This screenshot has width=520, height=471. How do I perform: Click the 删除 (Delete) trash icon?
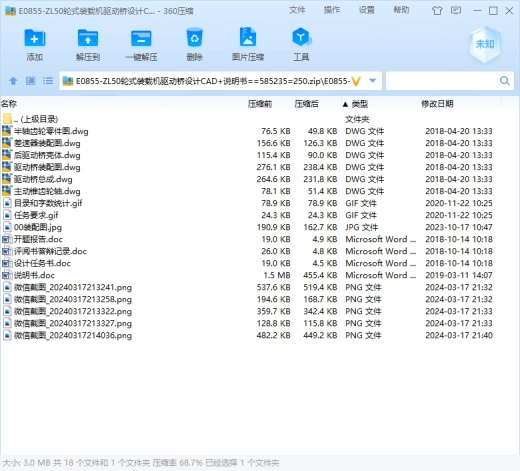click(194, 38)
